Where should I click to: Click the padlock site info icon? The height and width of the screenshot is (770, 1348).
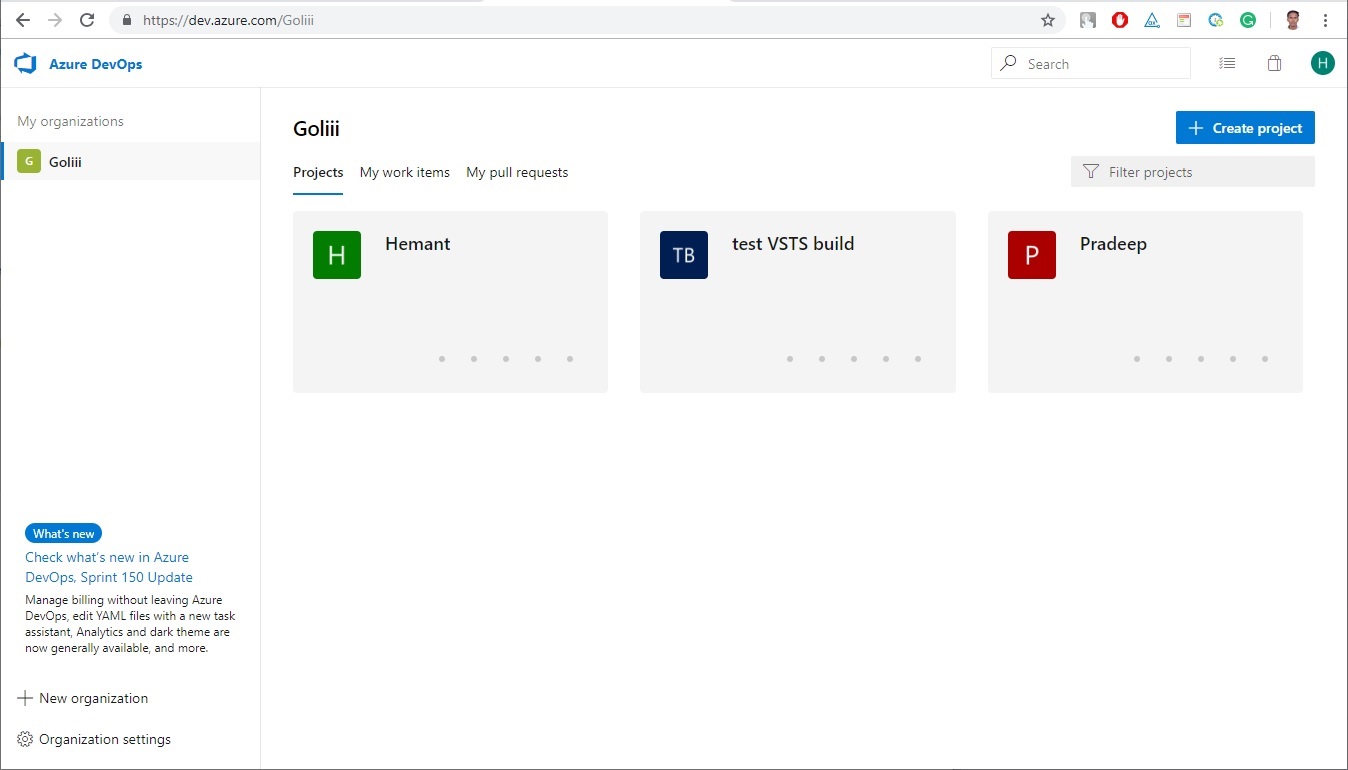126,20
